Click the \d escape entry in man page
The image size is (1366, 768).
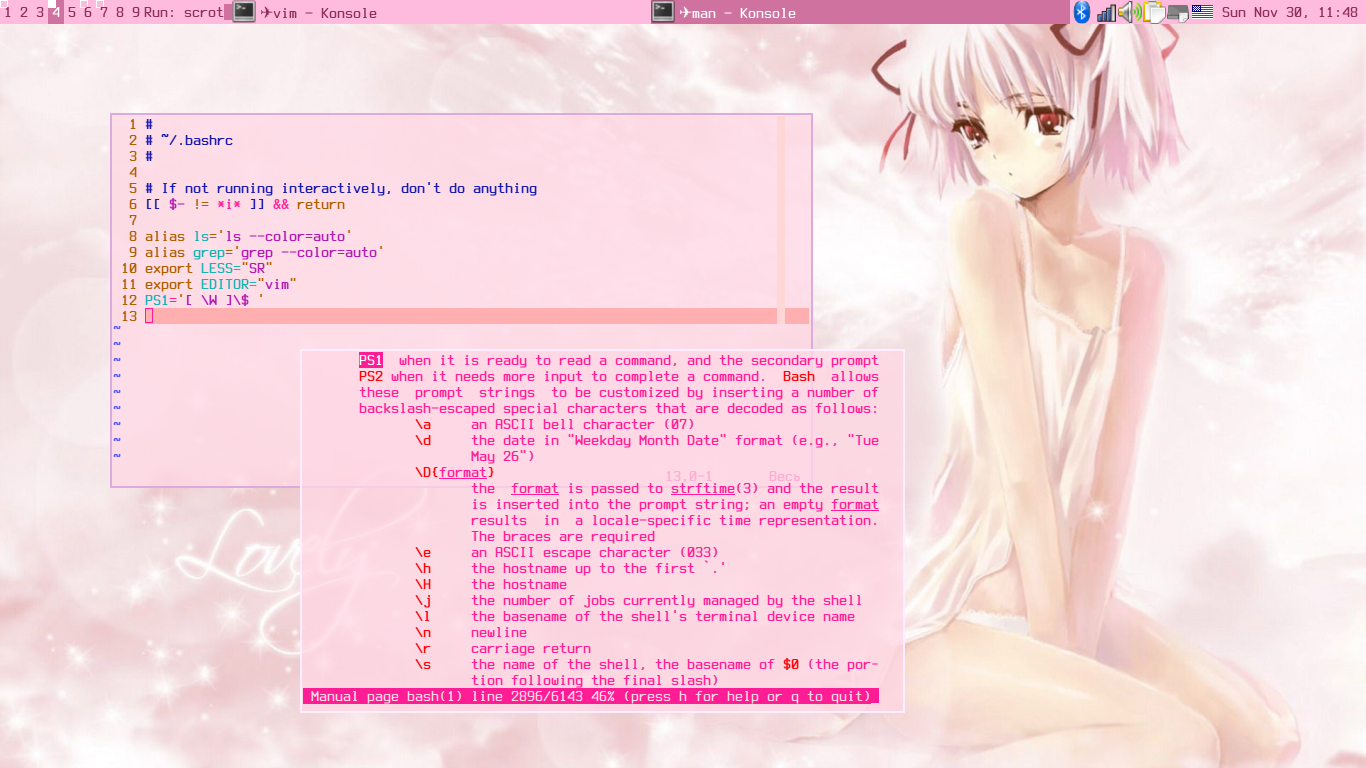pyautogui.click(x=423, y=441)
